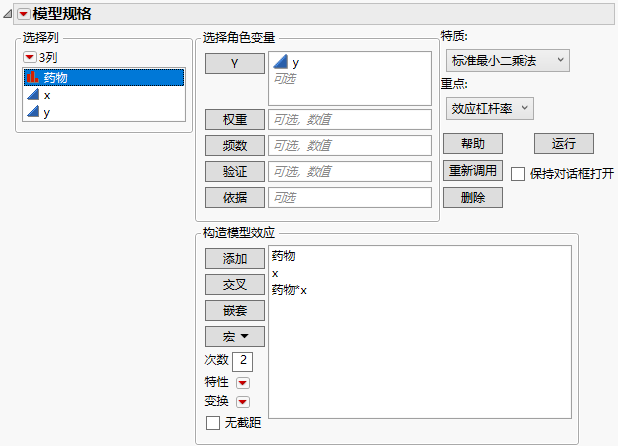Viewport: 618px width, 446px height.
Task: Click the 次数 degree input field
Action: (243, 361)
